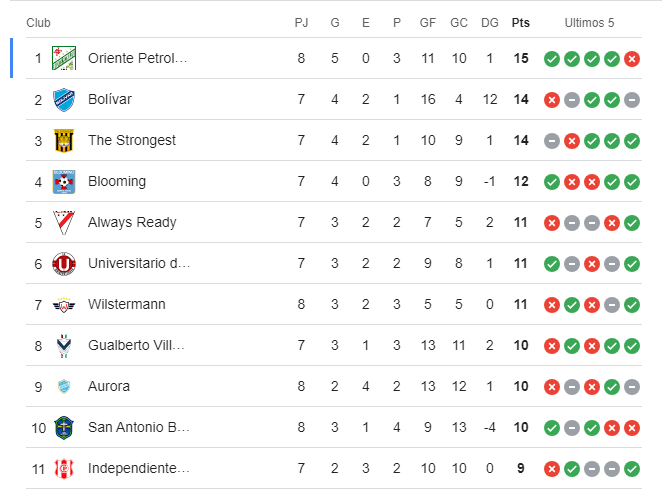Image resolution: width=670 pixels, height=490 pixels.
Task: Open the Always Ready team link
Action: pos(132,223)
